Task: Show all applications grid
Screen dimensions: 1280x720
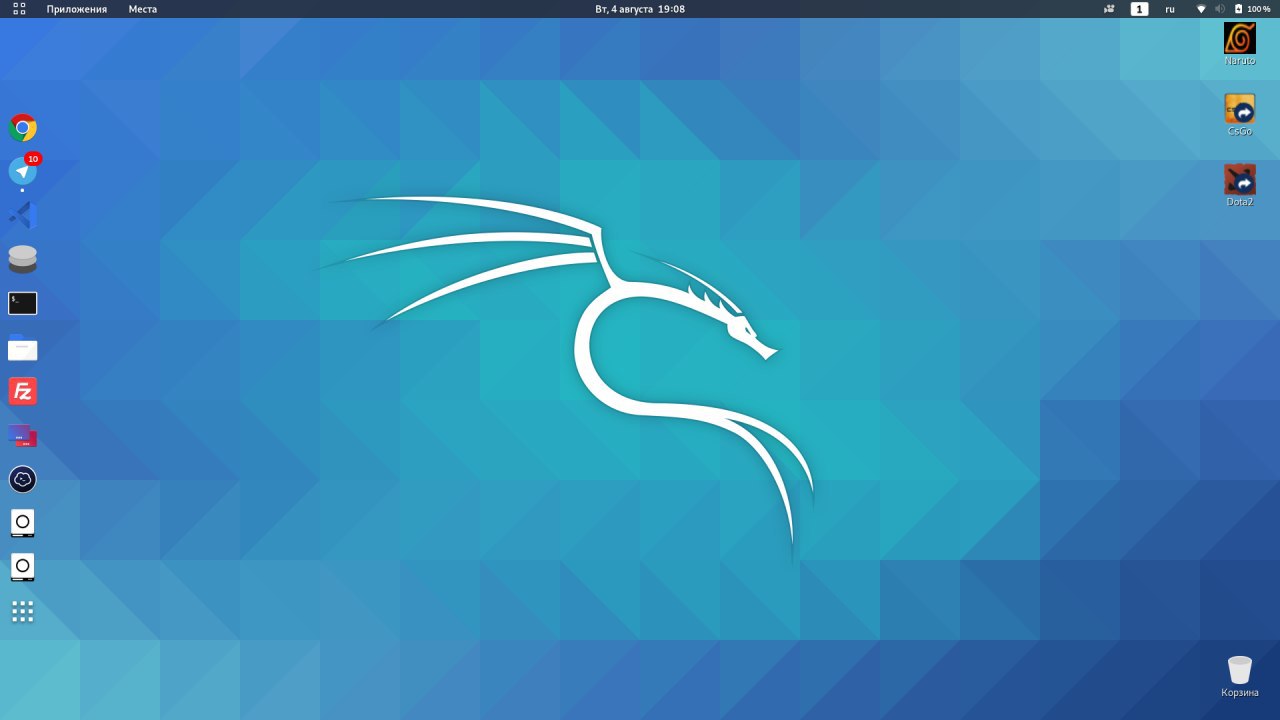Action: [23, 611]
